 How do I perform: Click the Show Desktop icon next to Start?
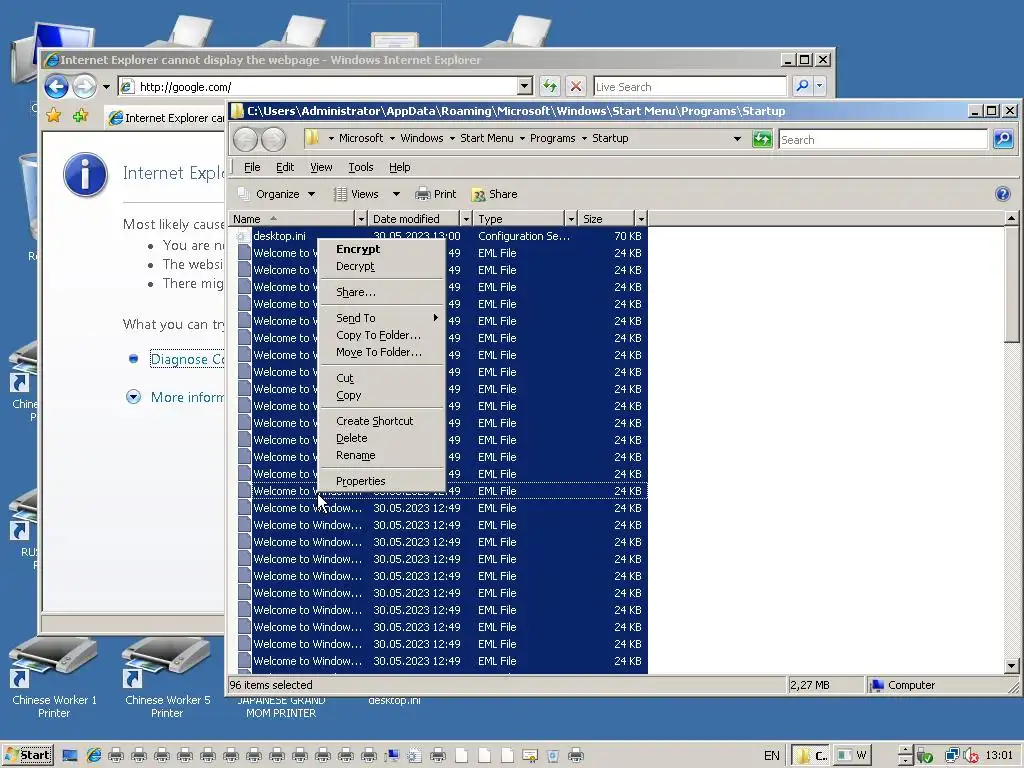[70, 756]
